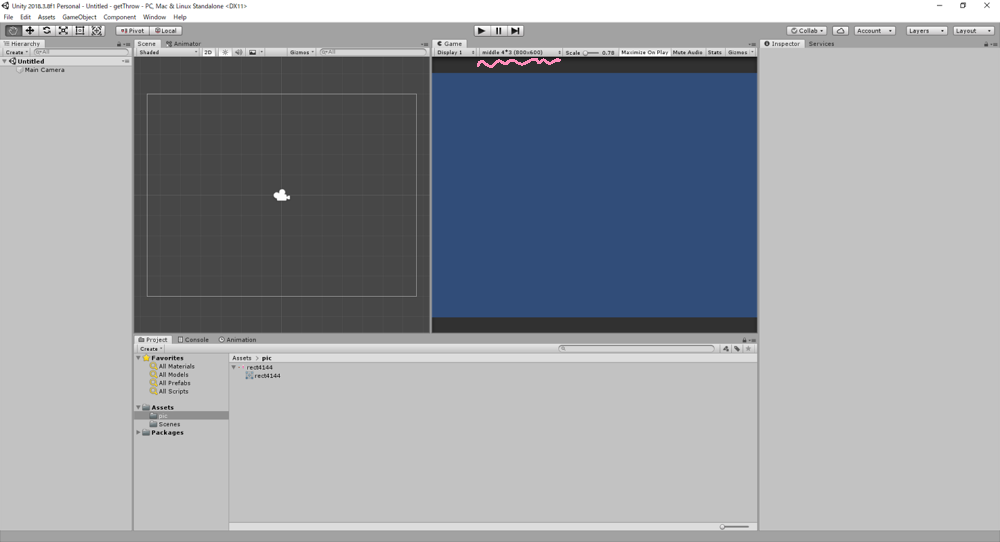The image size is (1000, 542).
Task: Toggle Mute Audio in Game view
Action: coord(688,52)
